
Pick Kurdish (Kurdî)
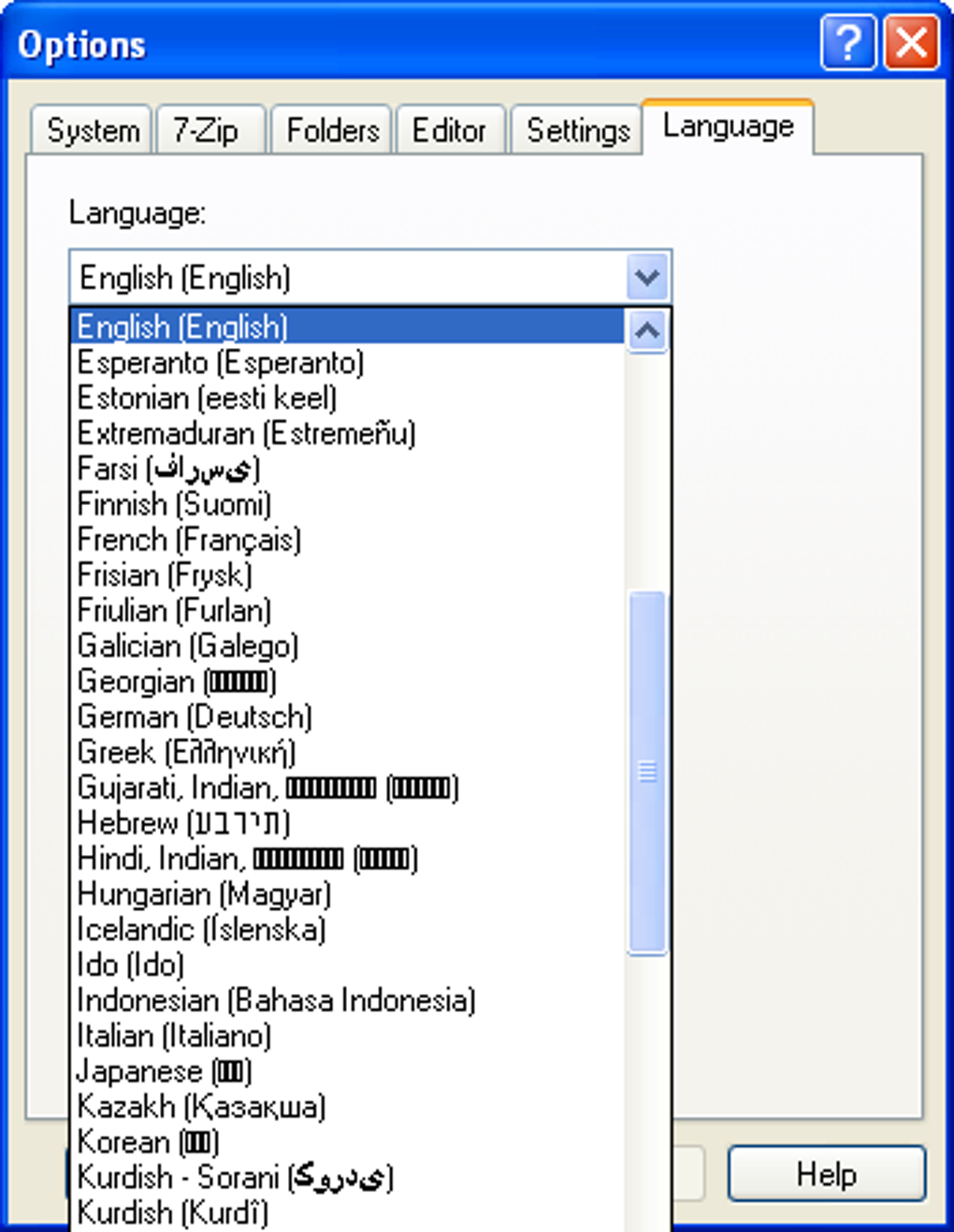point(347,1214)
